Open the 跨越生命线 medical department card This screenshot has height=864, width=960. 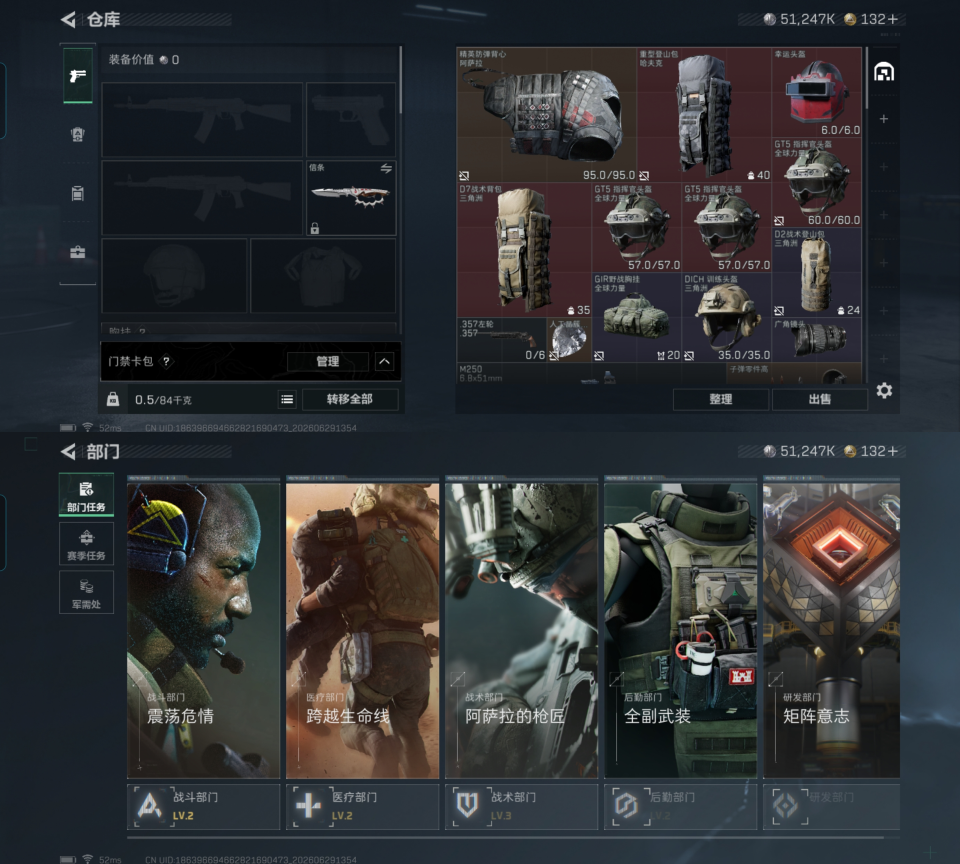[x=362, y=628]
